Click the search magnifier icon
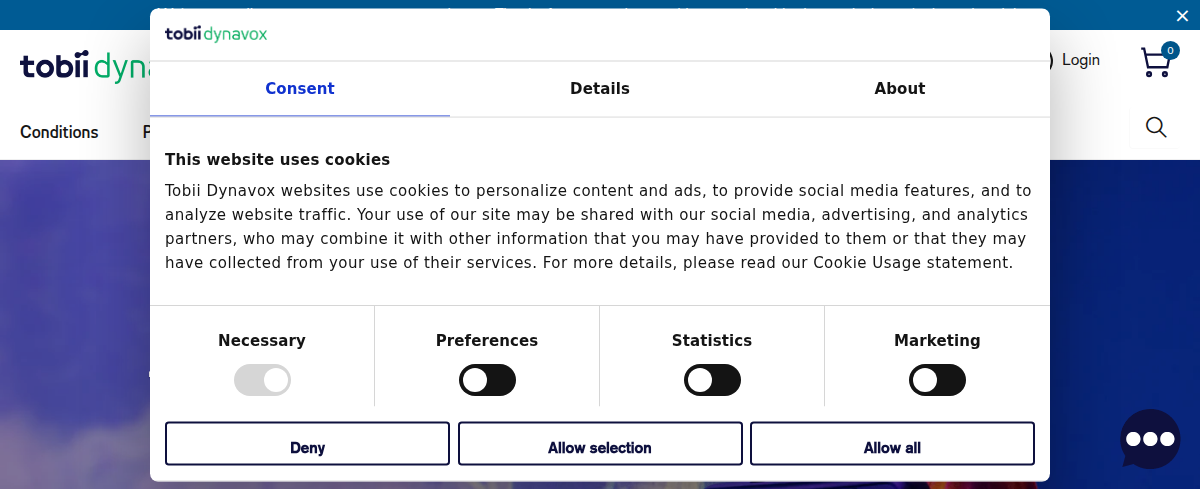This screenshot has height=489, width=1200. tap(1156, 127)
